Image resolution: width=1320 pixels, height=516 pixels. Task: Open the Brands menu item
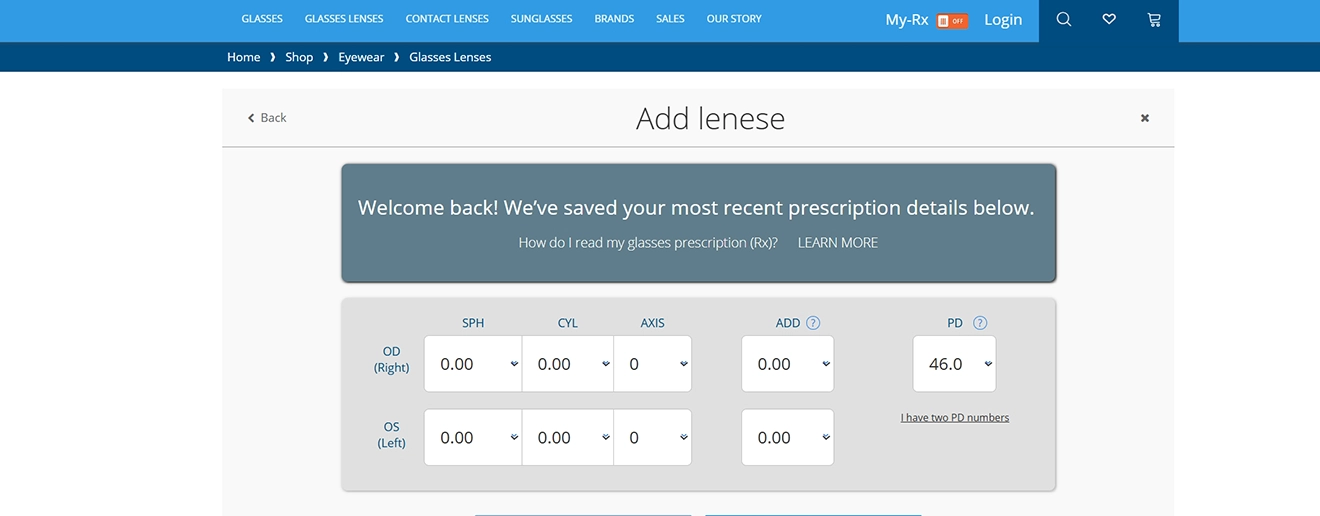tap(614, 19)
